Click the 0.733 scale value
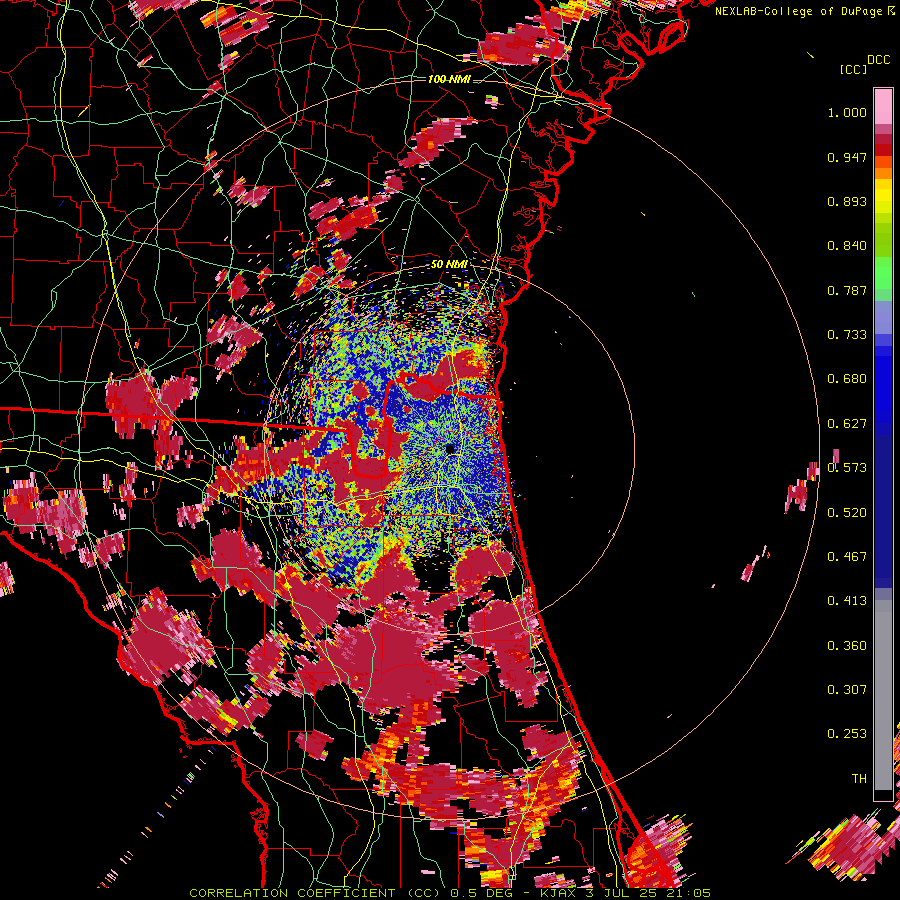 point(847,335)
